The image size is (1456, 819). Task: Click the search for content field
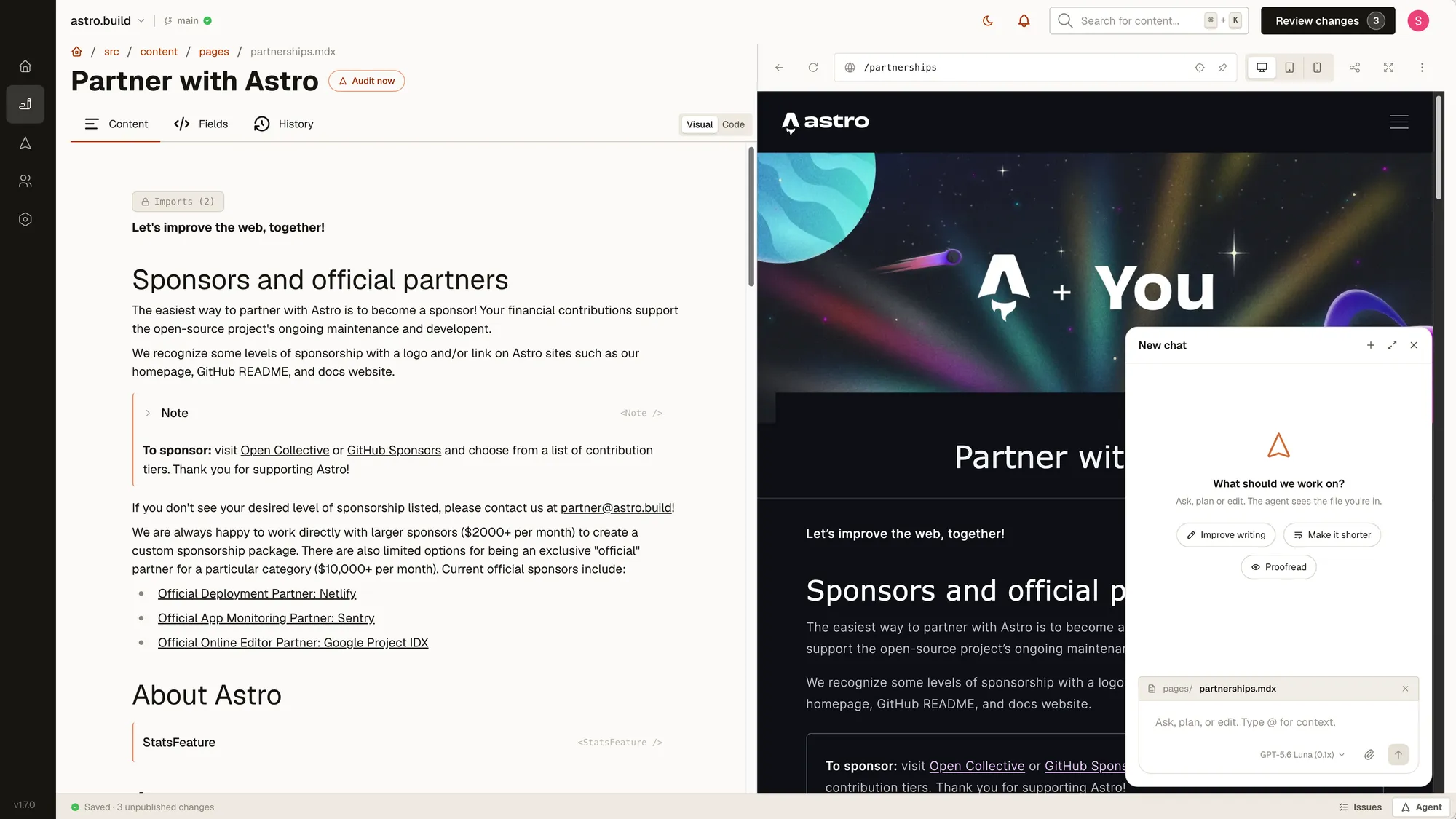(1149, 21)
